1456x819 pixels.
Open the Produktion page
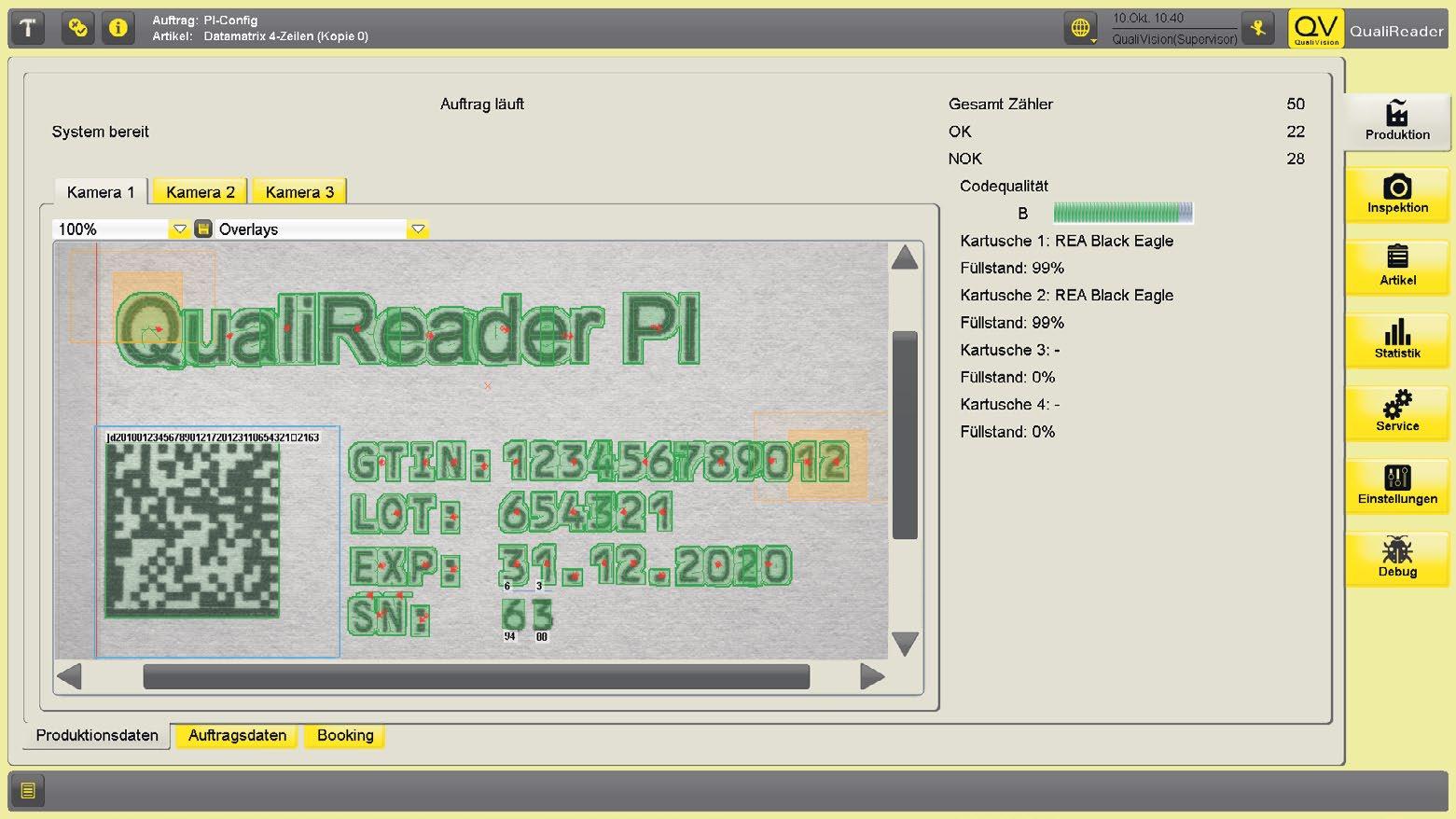click(1397, 121)
